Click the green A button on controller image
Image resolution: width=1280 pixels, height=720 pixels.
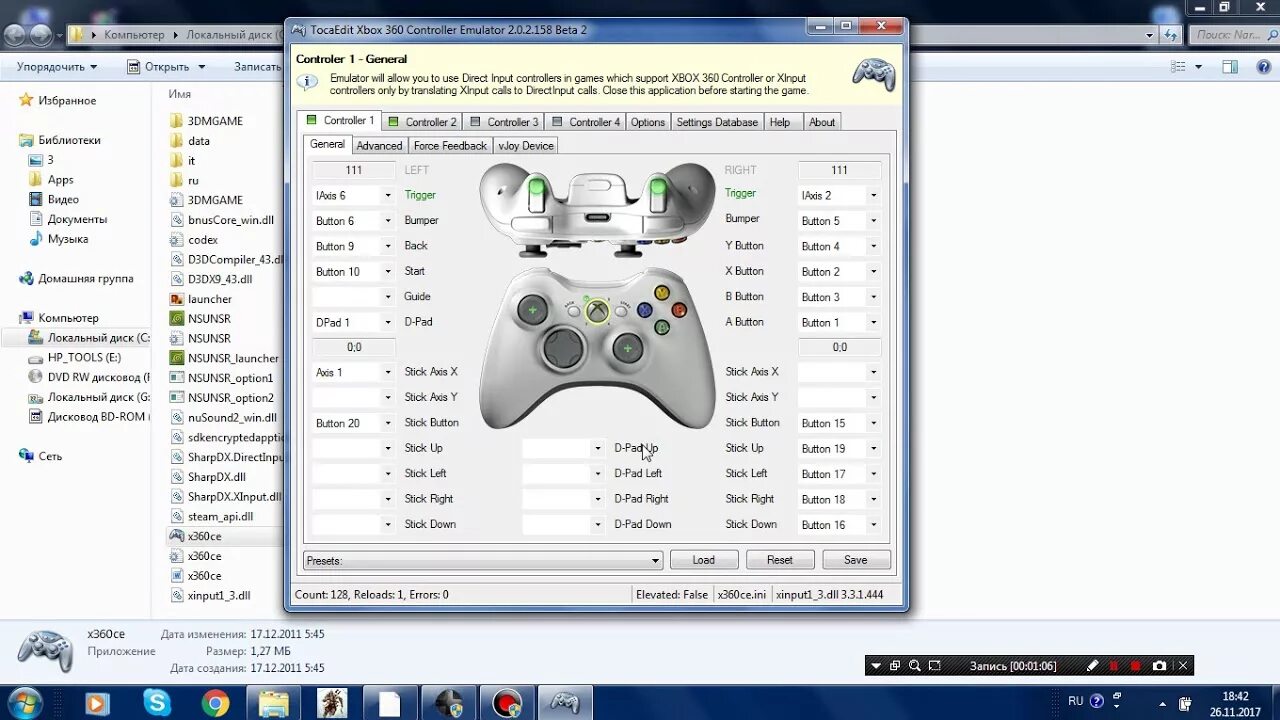(661, 327)
